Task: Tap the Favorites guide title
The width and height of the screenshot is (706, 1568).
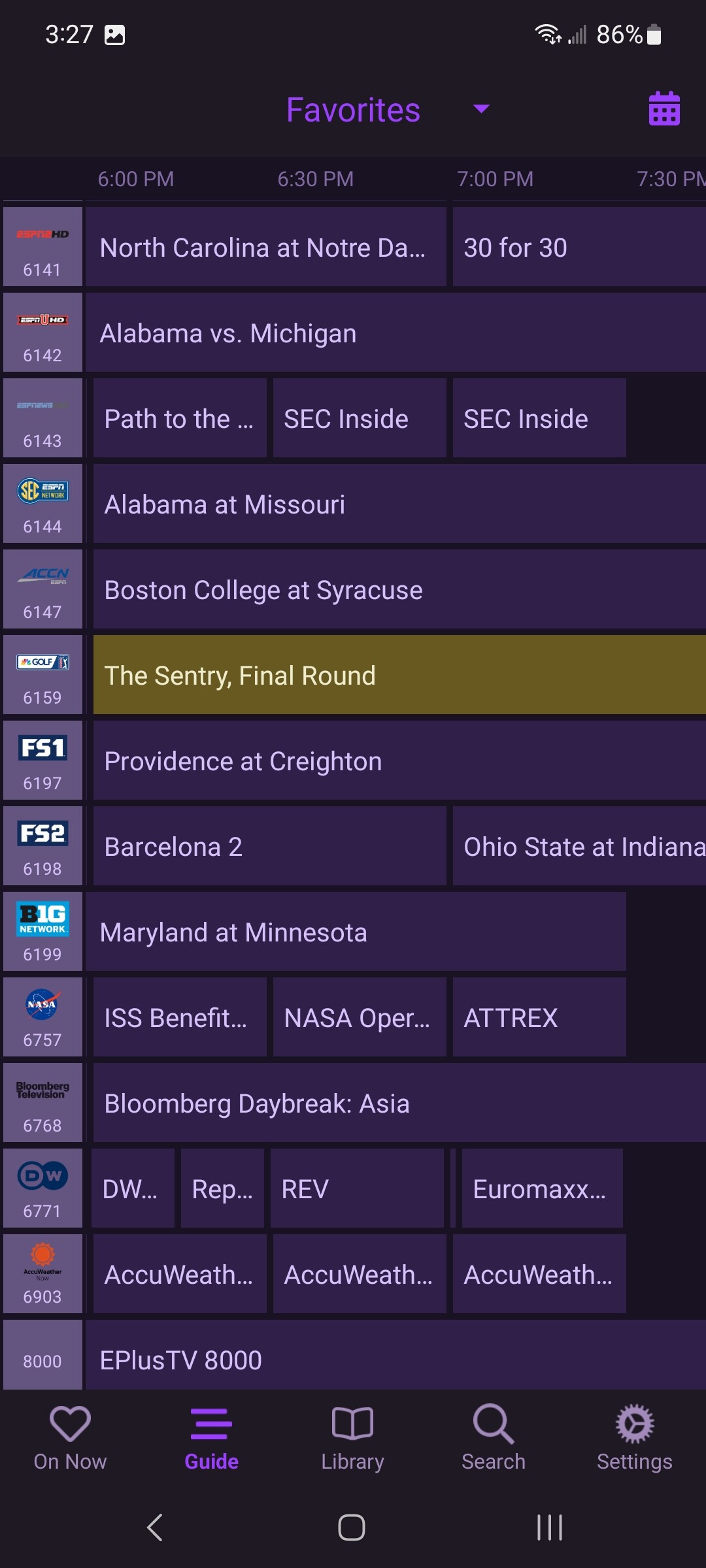Action: 353,110
